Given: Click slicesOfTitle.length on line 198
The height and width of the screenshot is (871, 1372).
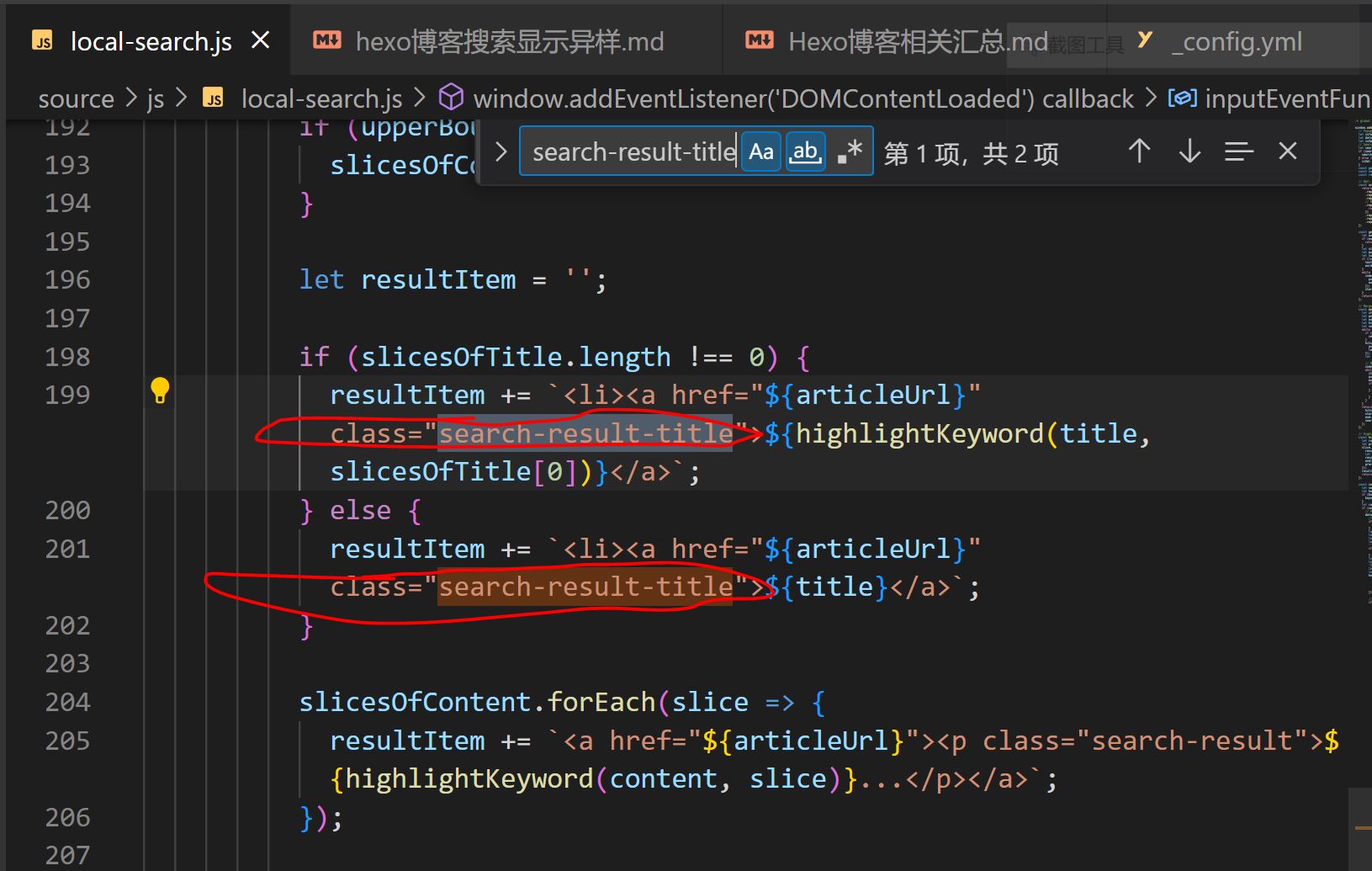Looking at the screenshot, I should pyautogui.click(x=516, y=357).
